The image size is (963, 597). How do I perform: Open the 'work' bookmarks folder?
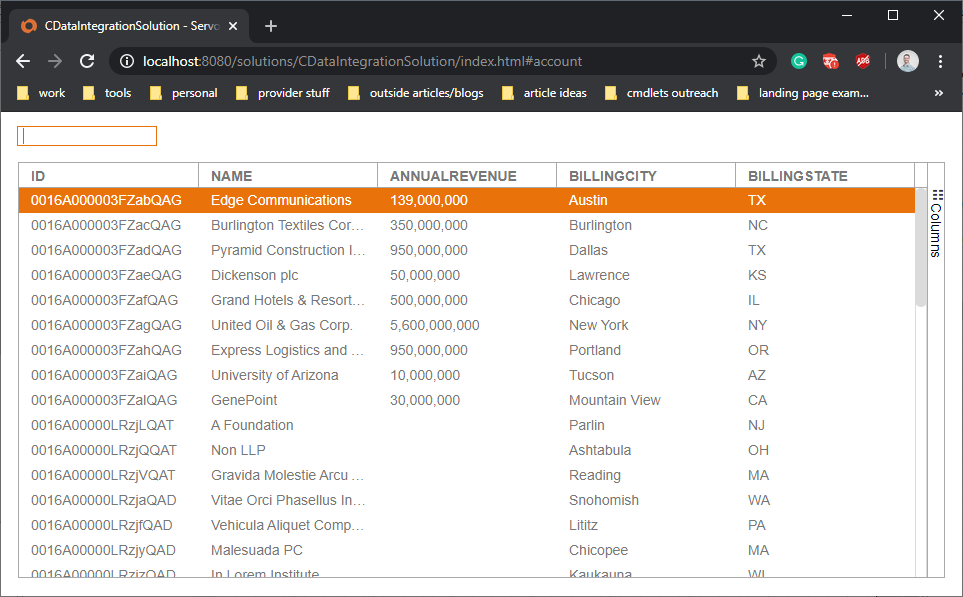(42, 93)
